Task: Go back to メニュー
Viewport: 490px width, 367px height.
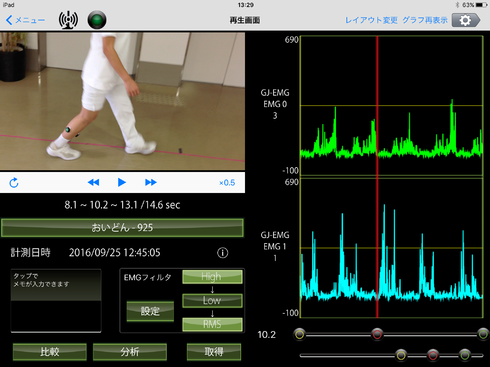Action: point(26,20)
